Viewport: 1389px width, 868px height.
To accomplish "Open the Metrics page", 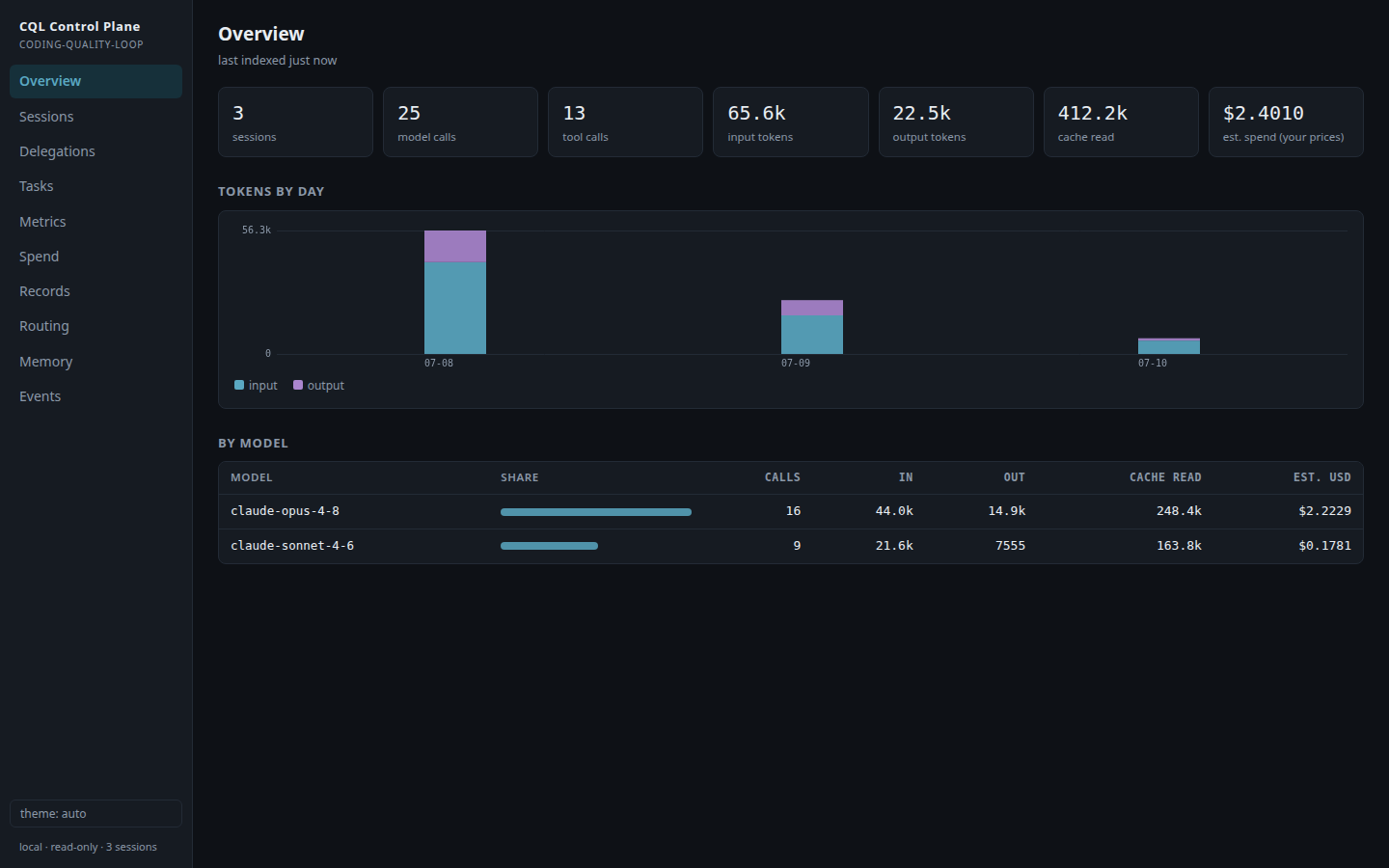I will 95,222.
